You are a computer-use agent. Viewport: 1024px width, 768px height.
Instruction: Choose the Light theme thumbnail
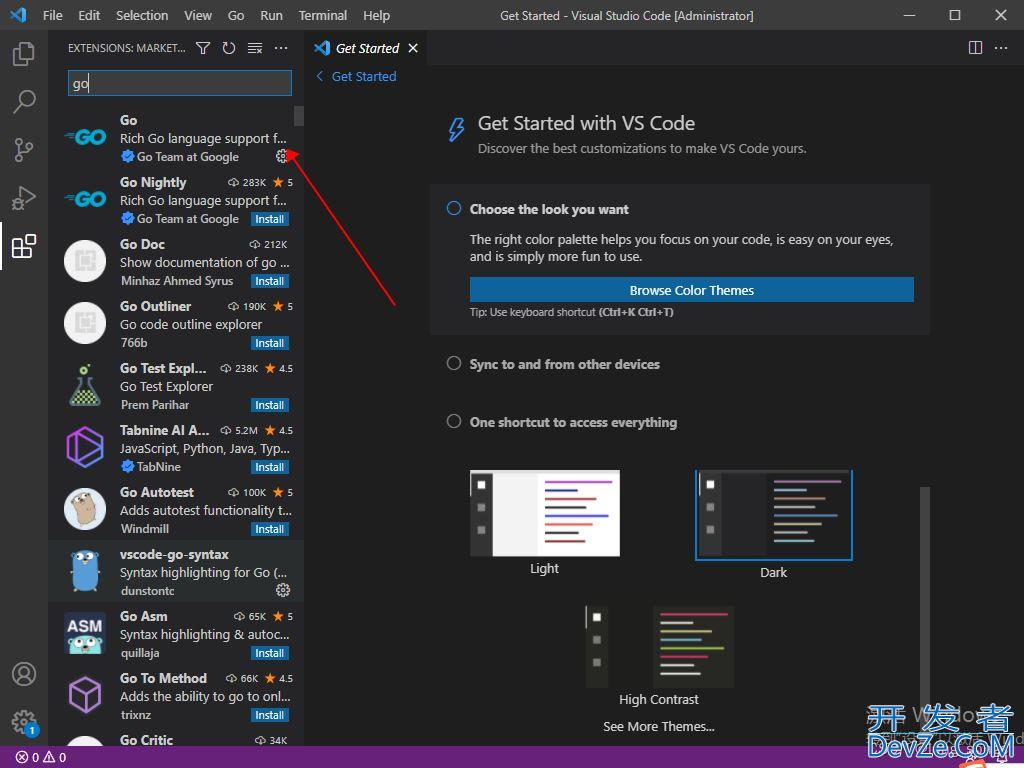click(545, 513)
